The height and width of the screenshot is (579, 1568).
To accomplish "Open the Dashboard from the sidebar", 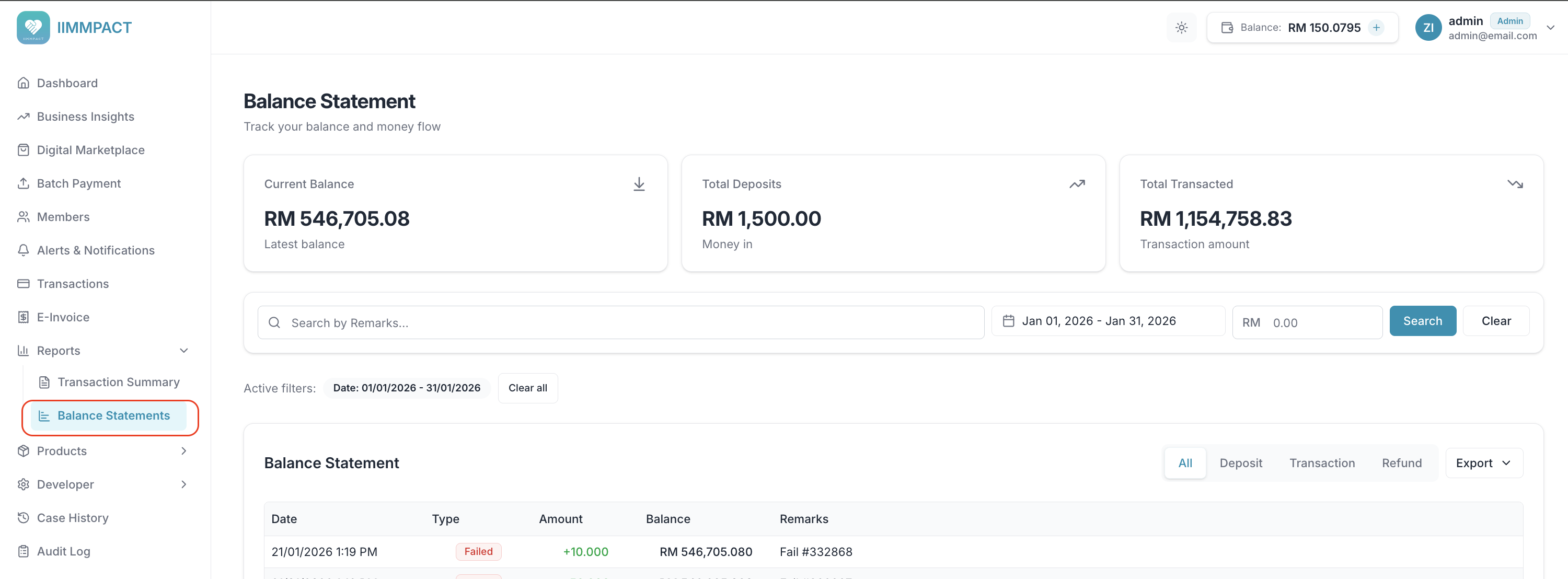I will [66, 83].
